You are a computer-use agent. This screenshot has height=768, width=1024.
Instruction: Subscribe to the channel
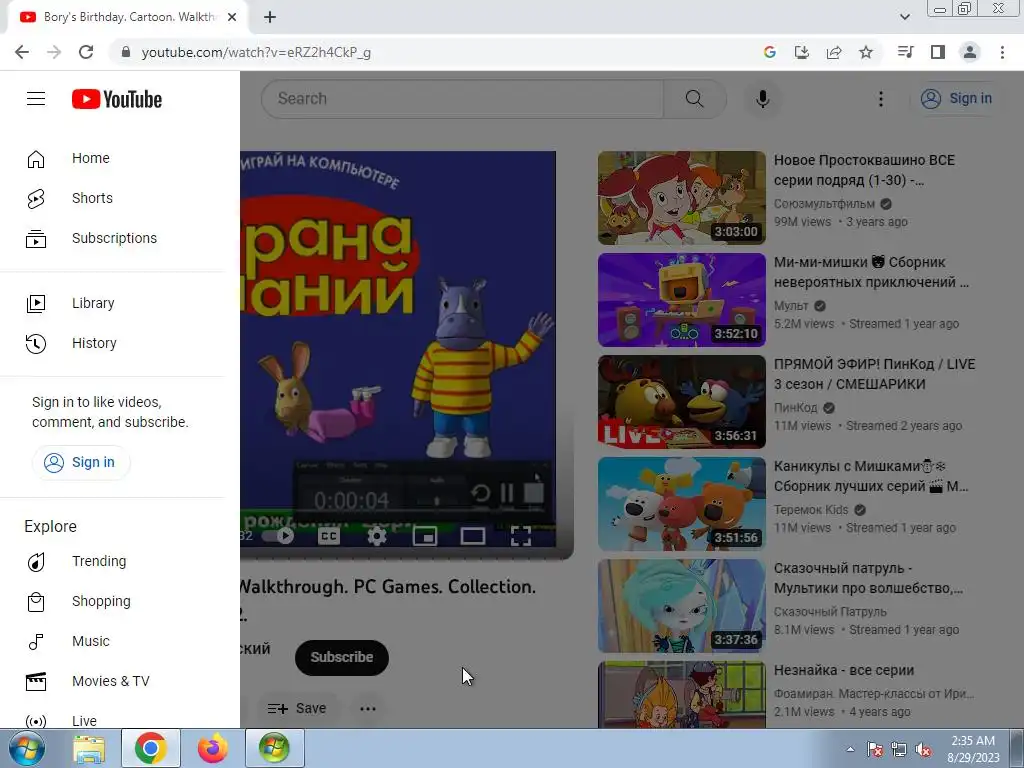(342, 658)
